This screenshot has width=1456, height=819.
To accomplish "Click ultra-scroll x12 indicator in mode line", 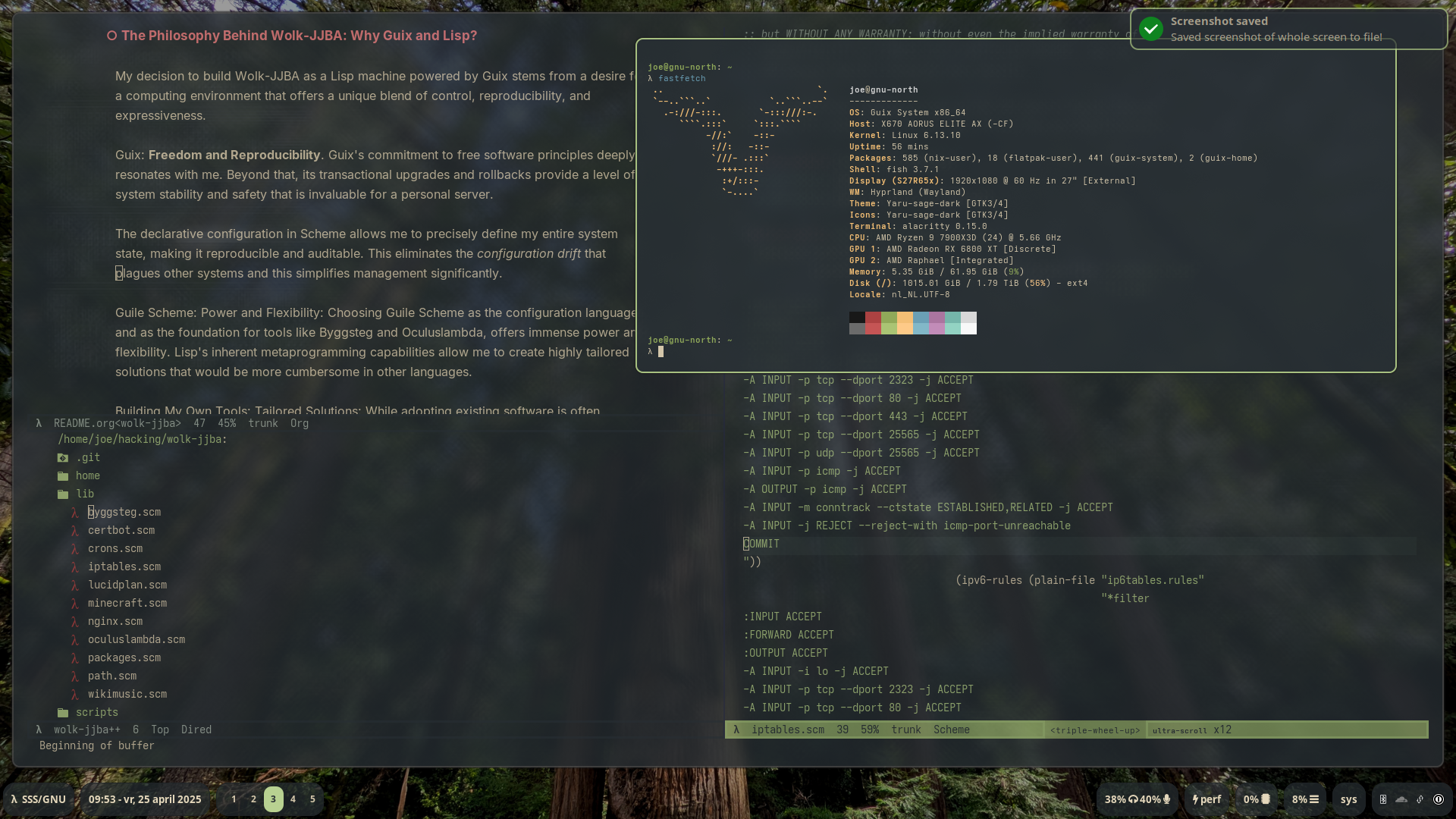I will click(1192, 730).
